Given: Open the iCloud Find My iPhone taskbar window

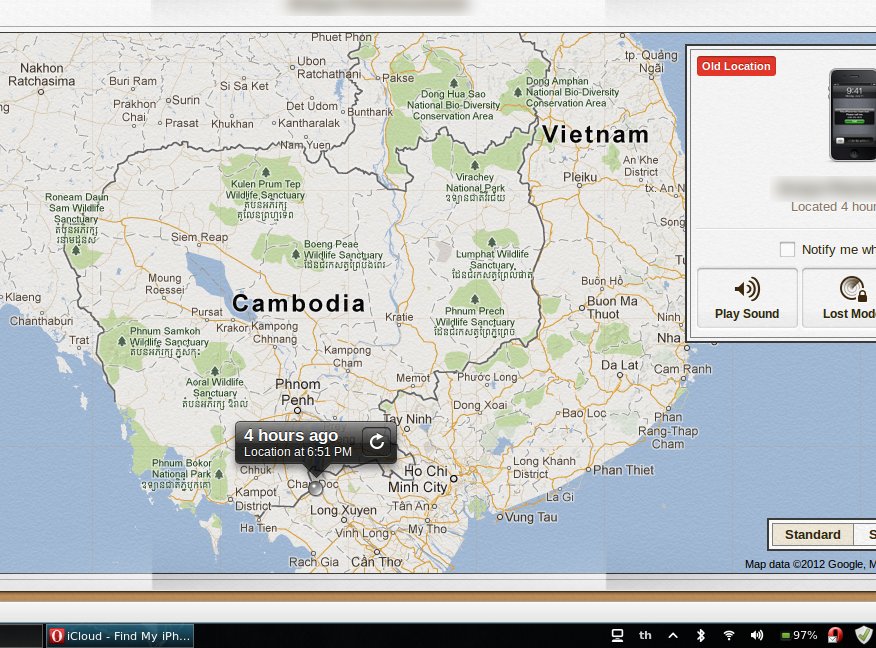Looking at the screenshot, I should 120,636.
